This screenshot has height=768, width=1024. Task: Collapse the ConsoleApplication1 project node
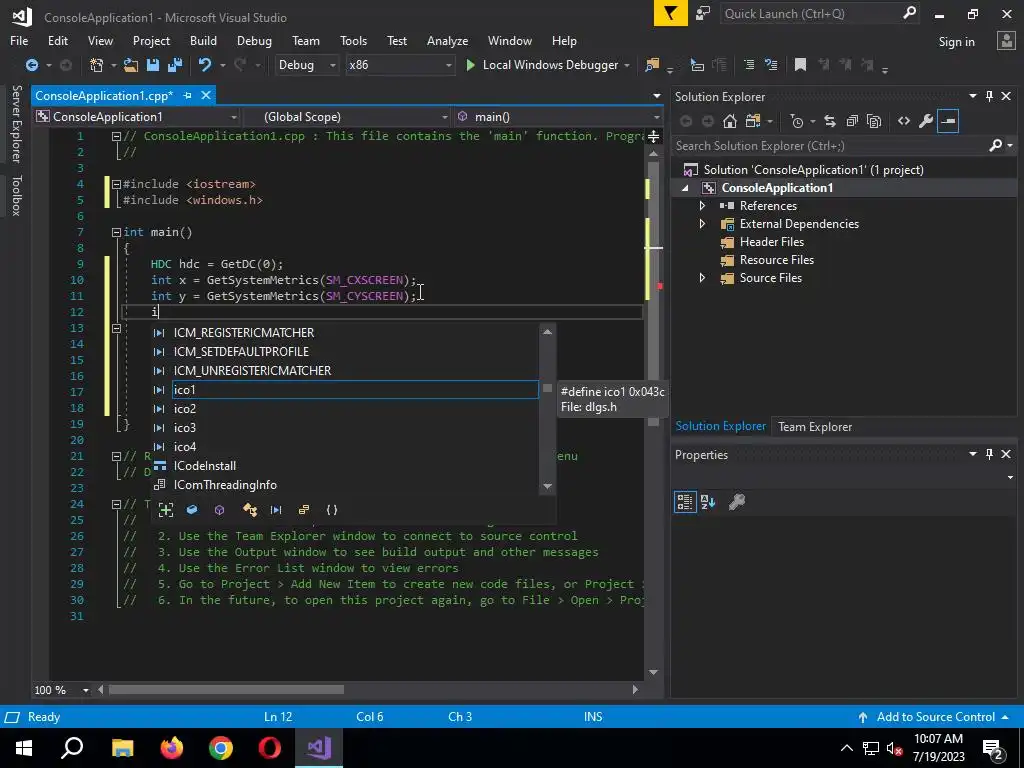click(685, 188)
